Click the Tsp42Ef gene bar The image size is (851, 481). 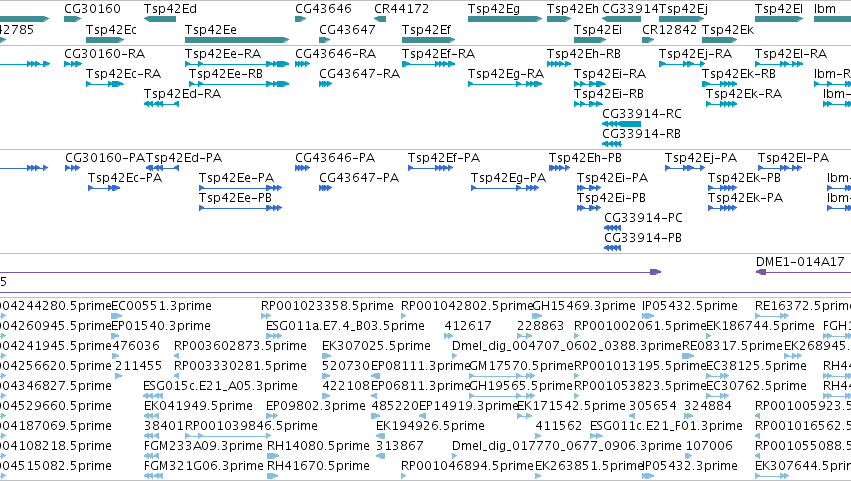(428, 40)
